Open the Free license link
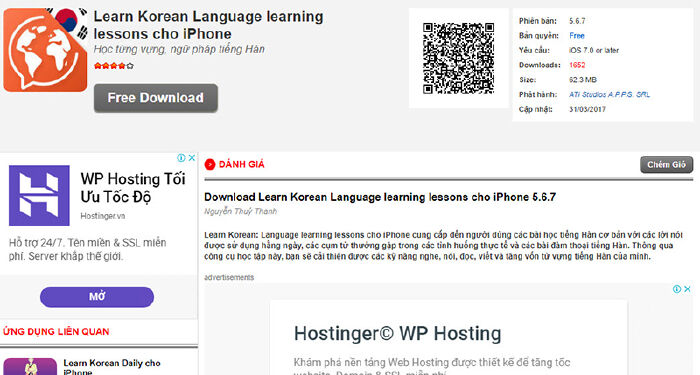Image resolution: width=700 pixels, height=375 pixels. tap(577, 36)
